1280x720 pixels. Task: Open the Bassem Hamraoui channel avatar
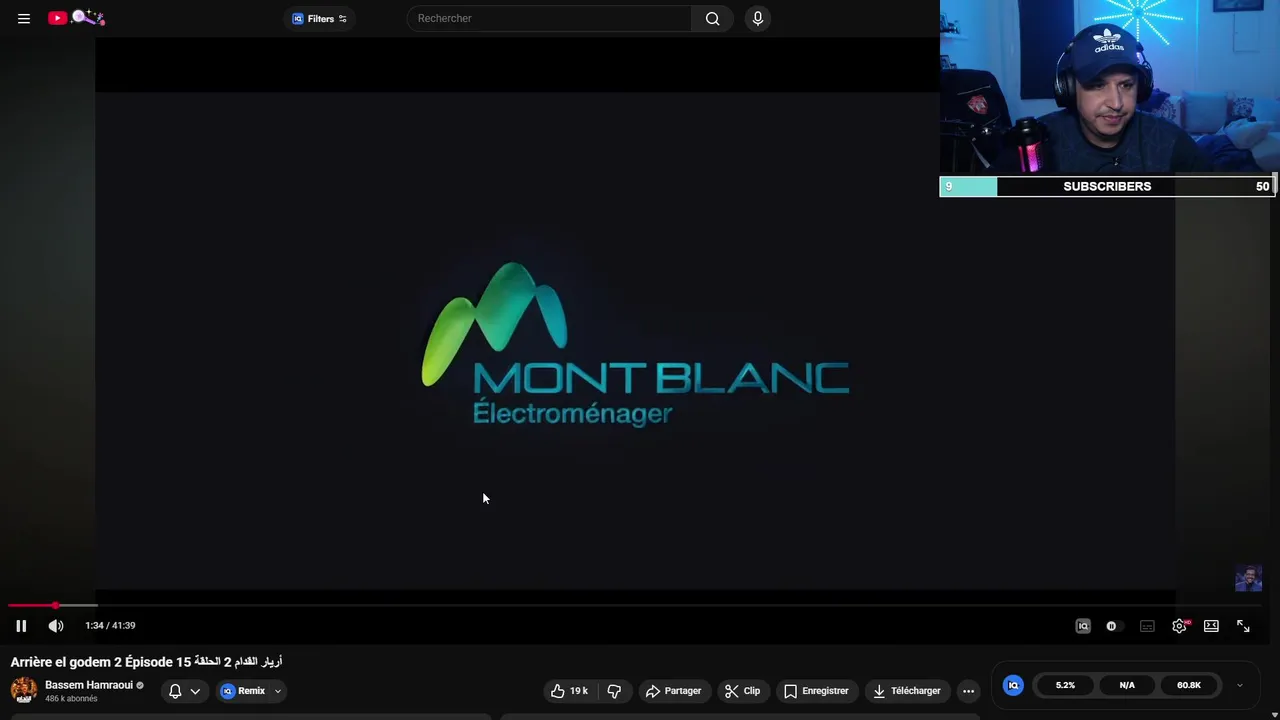24,690
